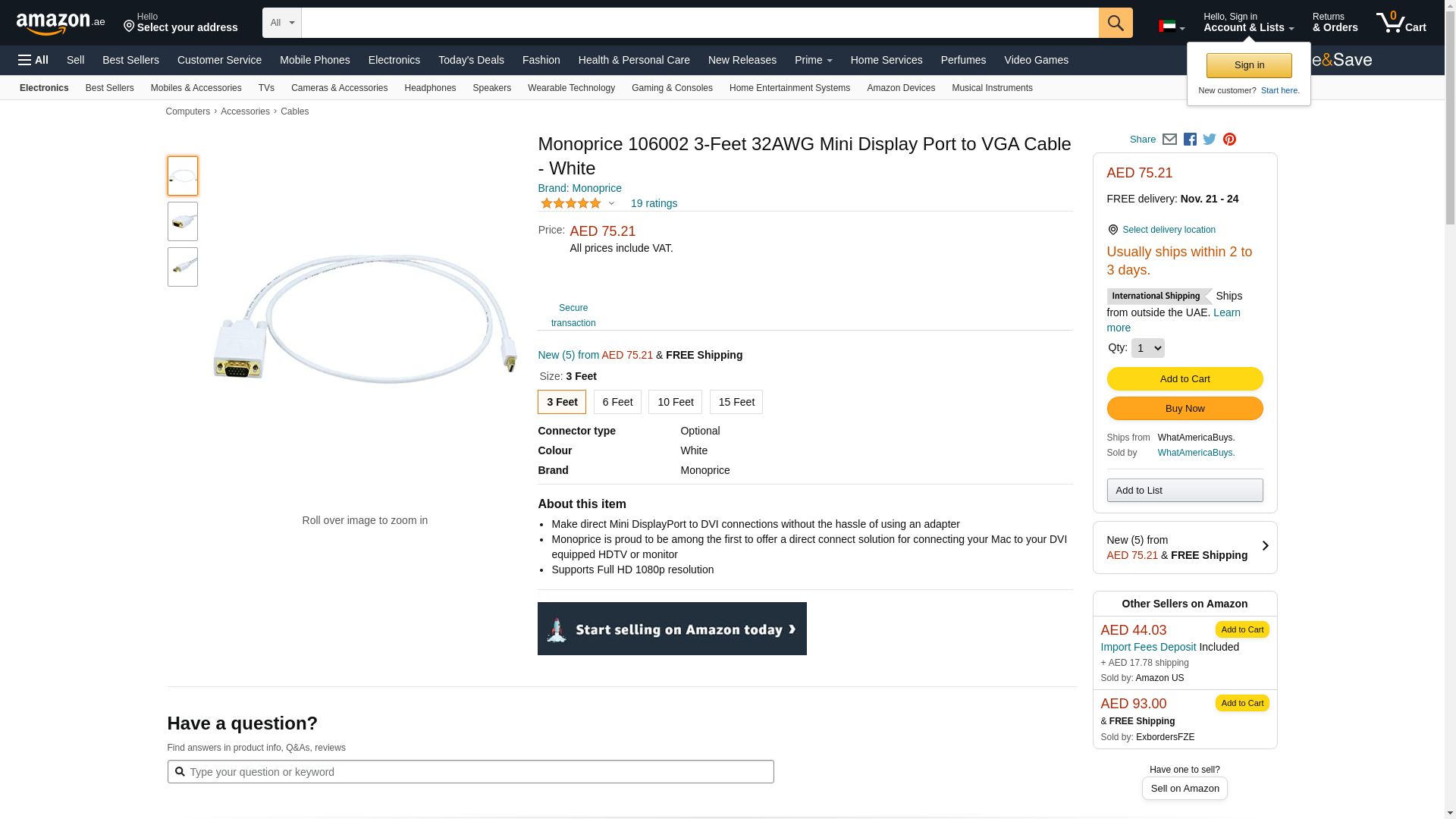This screenshot has width=1456, height=819.
Task: Open Today's Deals in navigation bar
Action: pos(471,60)
